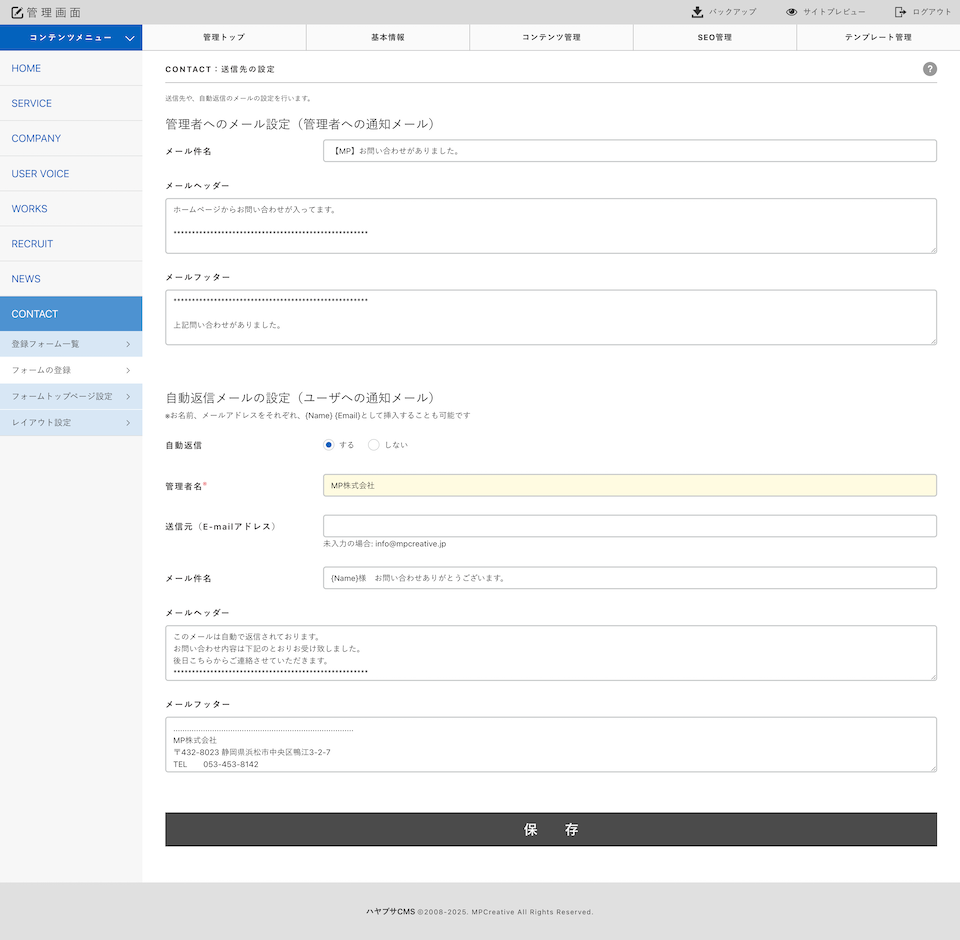This screenshot has height=940, width=960.
Task: Select the auto-reply しない radio button
Action: (374, 445)
